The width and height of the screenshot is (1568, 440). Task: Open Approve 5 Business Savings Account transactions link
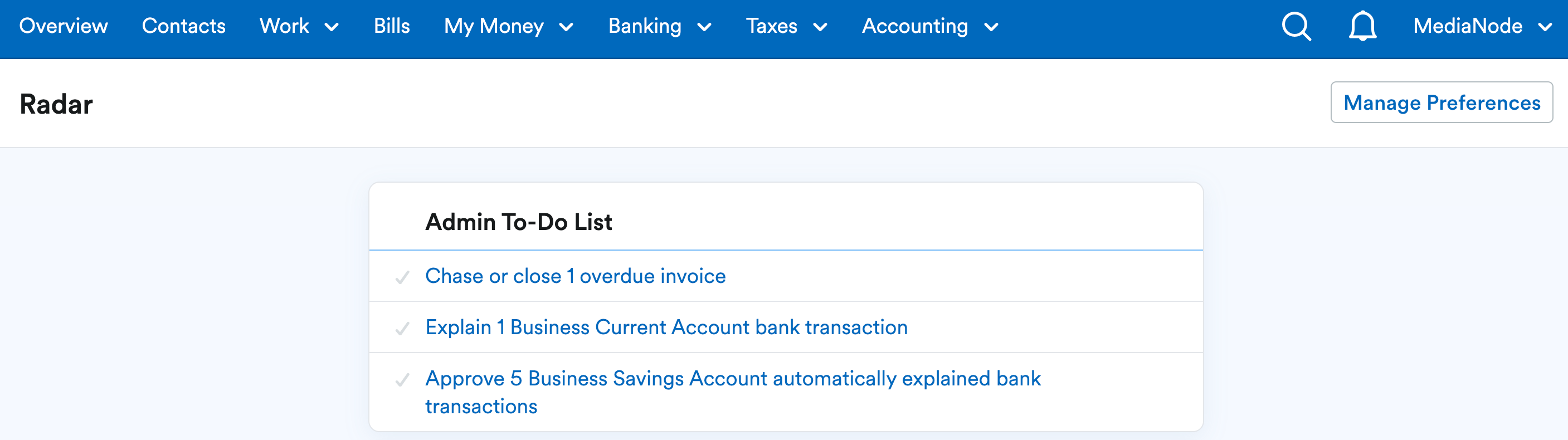tap(733, 392)
